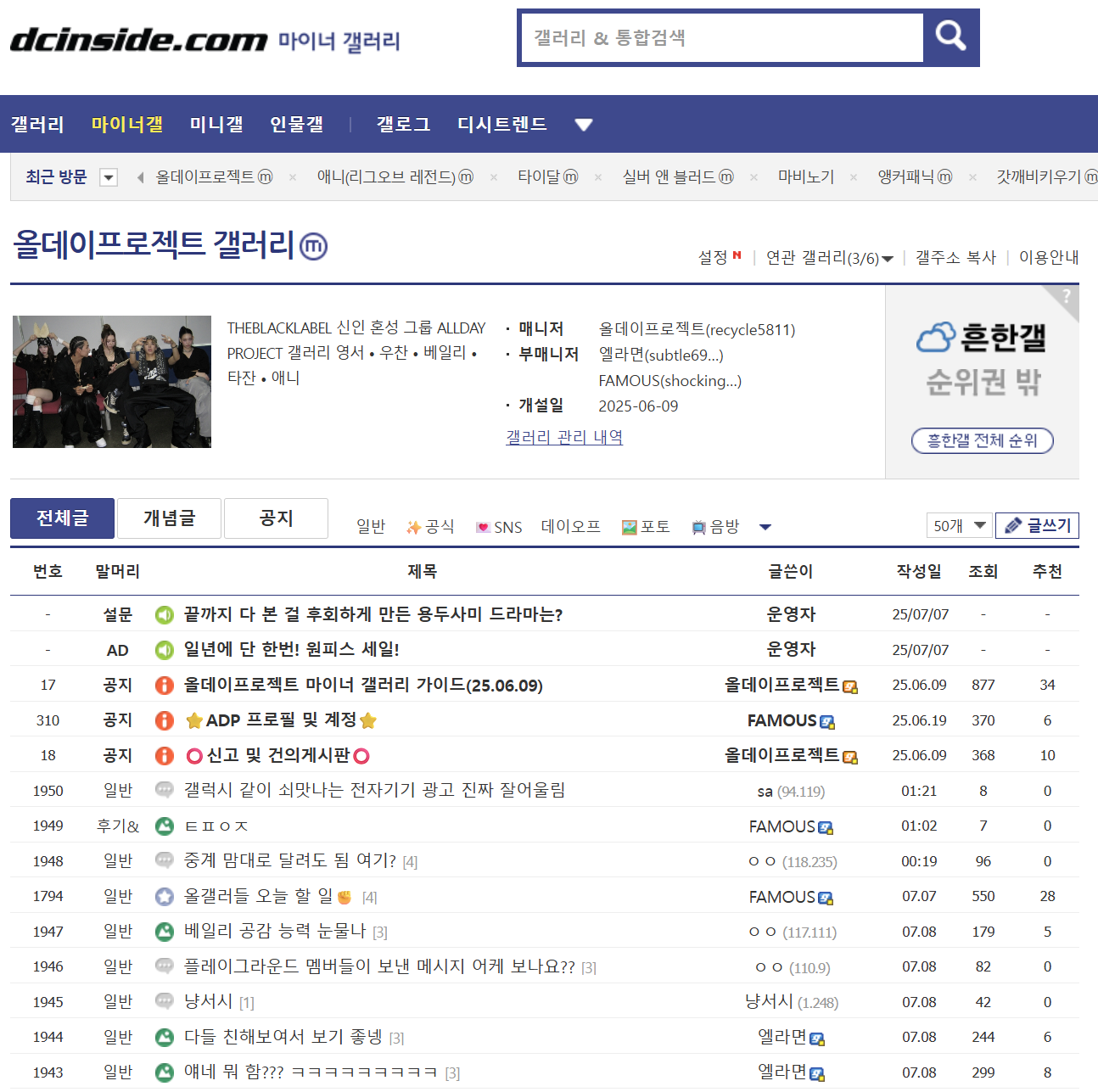Click 올데이프로젝트 manager badge on post 17

850,686
